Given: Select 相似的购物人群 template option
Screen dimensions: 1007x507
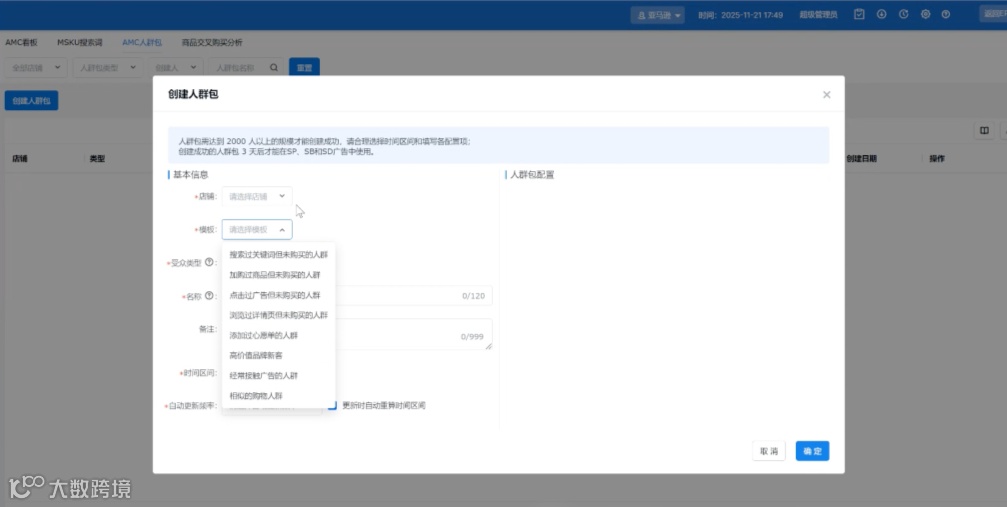Looking at the screenshot, I should (279, 396).
